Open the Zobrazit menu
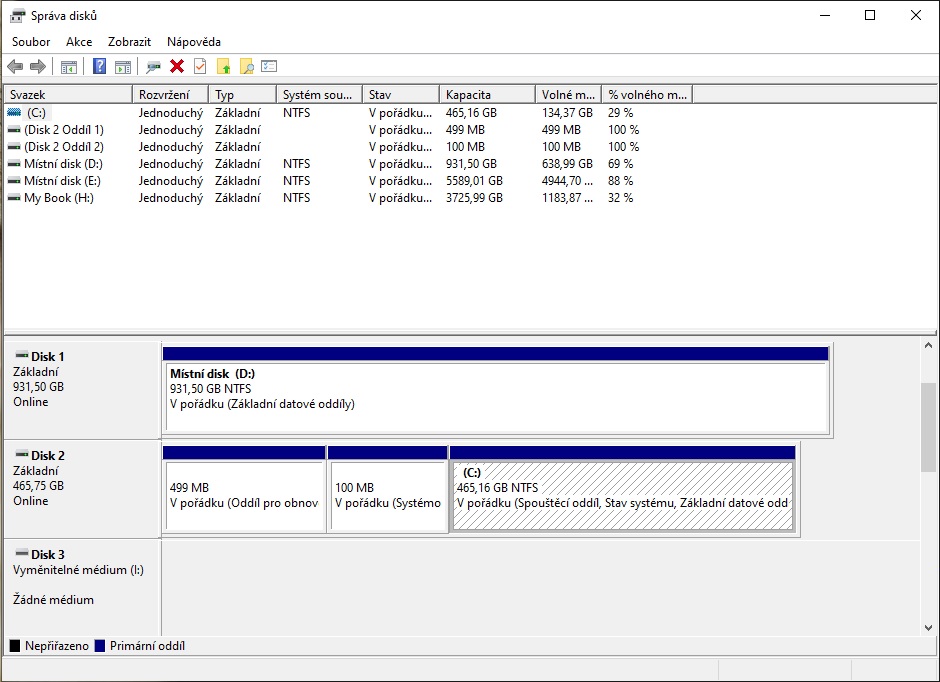This screenshot has height=682, width=940. coord(129,42)
